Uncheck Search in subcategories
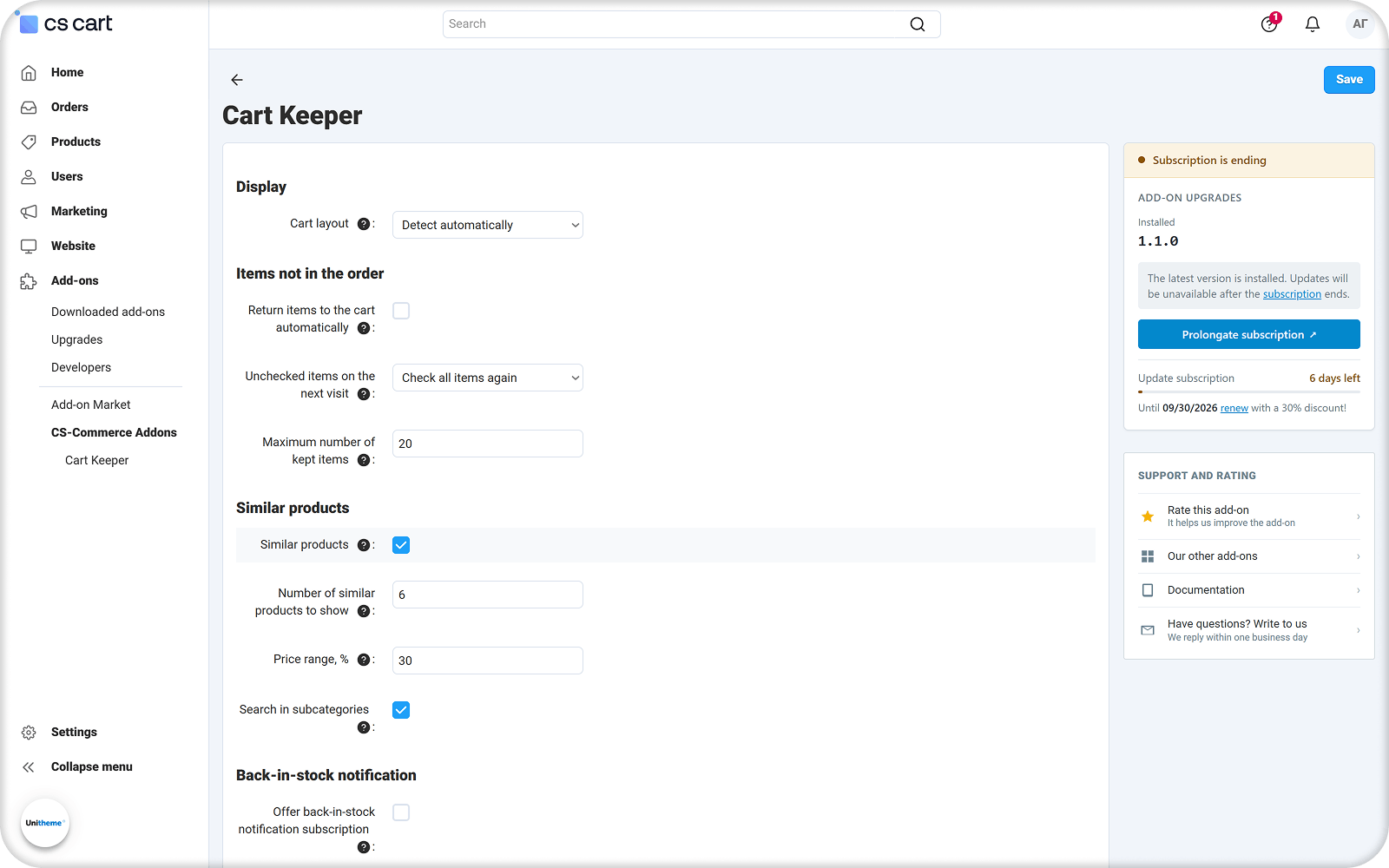The width and height of the screenshot is (1389, 868). click(x=401, y=710)
